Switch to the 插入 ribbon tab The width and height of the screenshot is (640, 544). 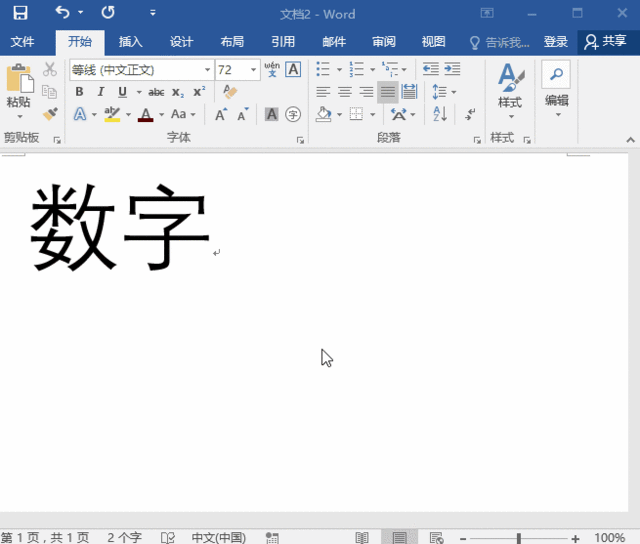tap(130, 42)
